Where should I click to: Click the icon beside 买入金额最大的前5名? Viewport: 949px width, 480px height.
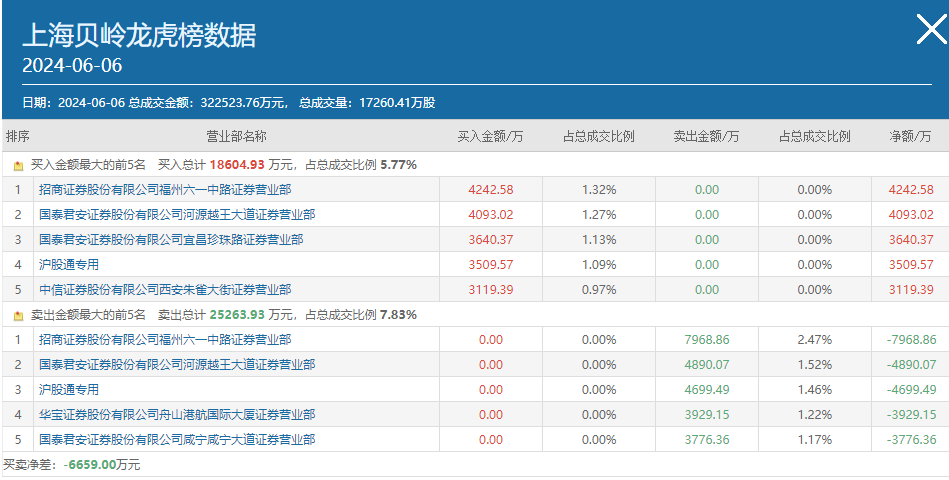coord(18,165)
